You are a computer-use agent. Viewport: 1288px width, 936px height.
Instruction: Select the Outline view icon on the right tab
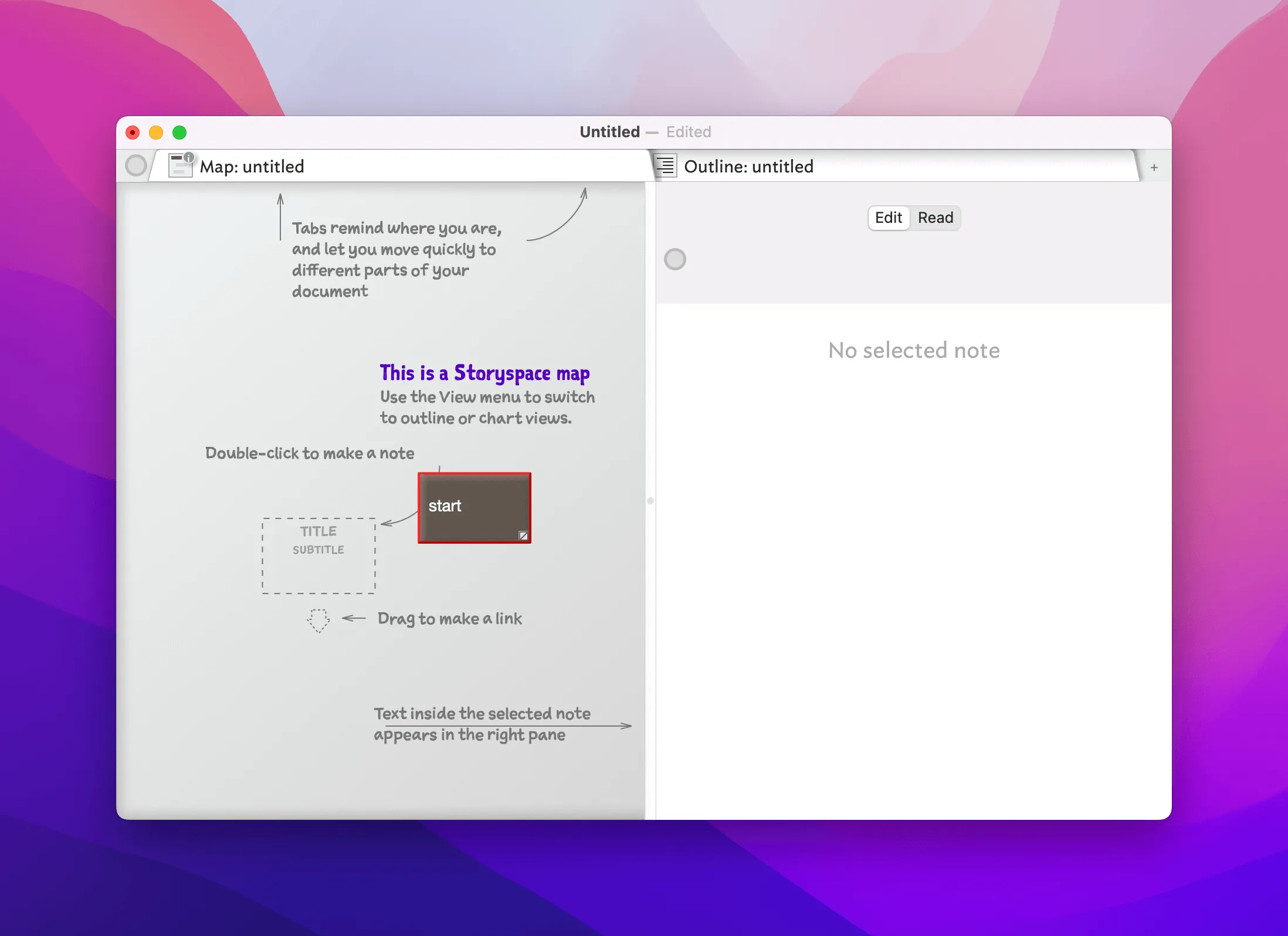[666, 166]
